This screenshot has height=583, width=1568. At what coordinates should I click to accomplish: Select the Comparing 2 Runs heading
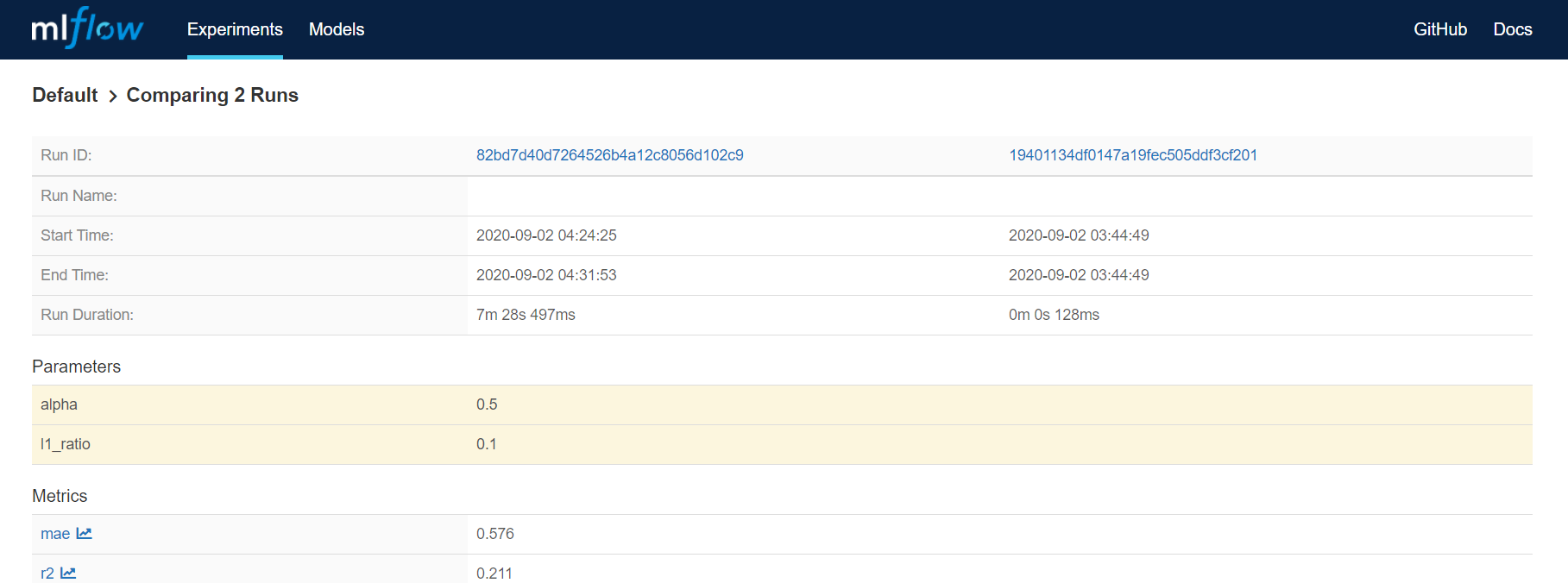(212, 95)
